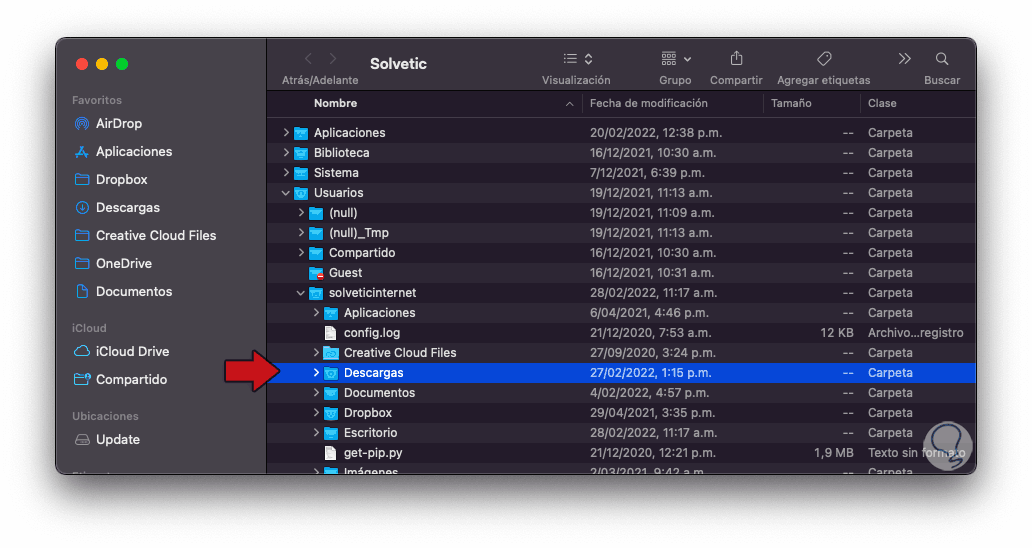Open Dropbox in the Favoritos sidebar
The image size is (1032, 548).
tap(121, 180)
